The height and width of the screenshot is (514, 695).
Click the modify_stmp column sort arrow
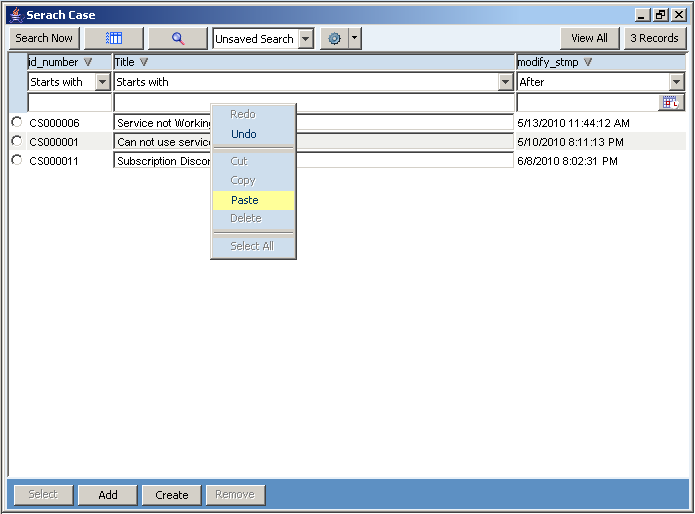click(588, 62)
